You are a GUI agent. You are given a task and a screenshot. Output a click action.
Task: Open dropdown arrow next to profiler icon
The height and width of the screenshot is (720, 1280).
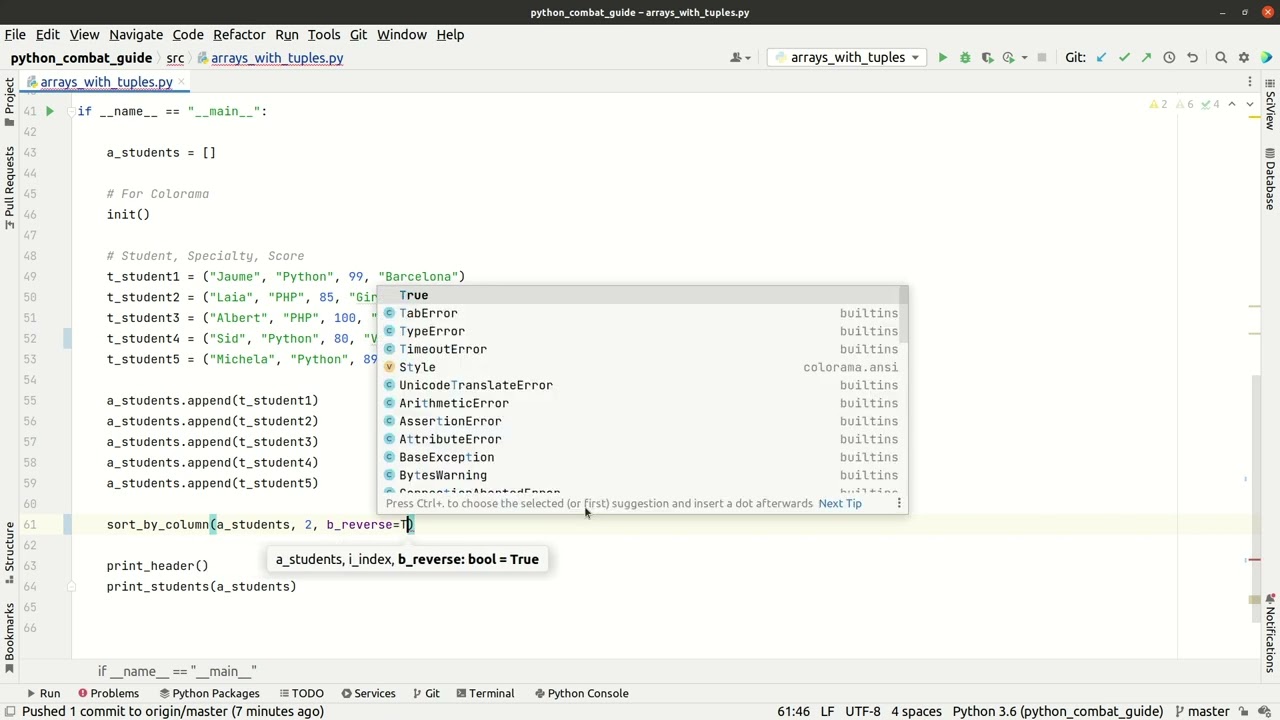[x=1024, y=58]
